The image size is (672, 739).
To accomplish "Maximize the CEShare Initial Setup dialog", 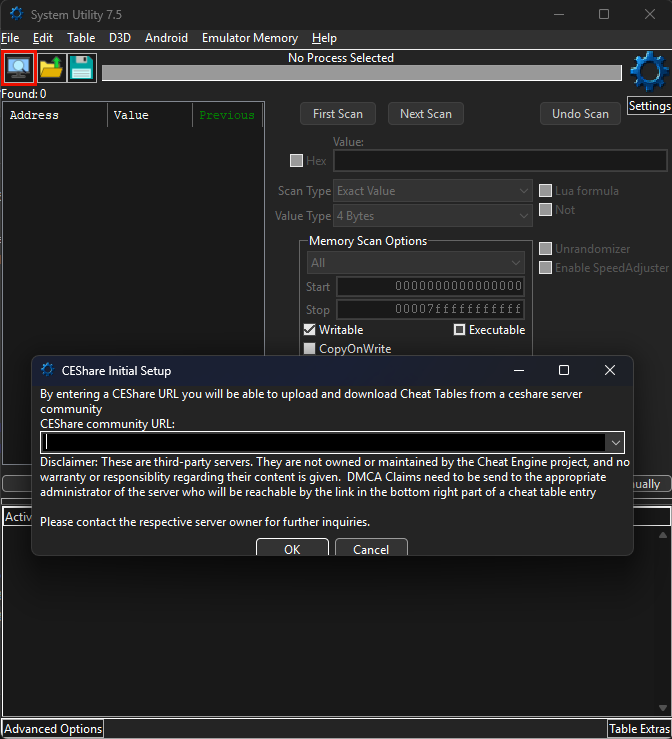I will pyautogui.click(x=564, y=370).
